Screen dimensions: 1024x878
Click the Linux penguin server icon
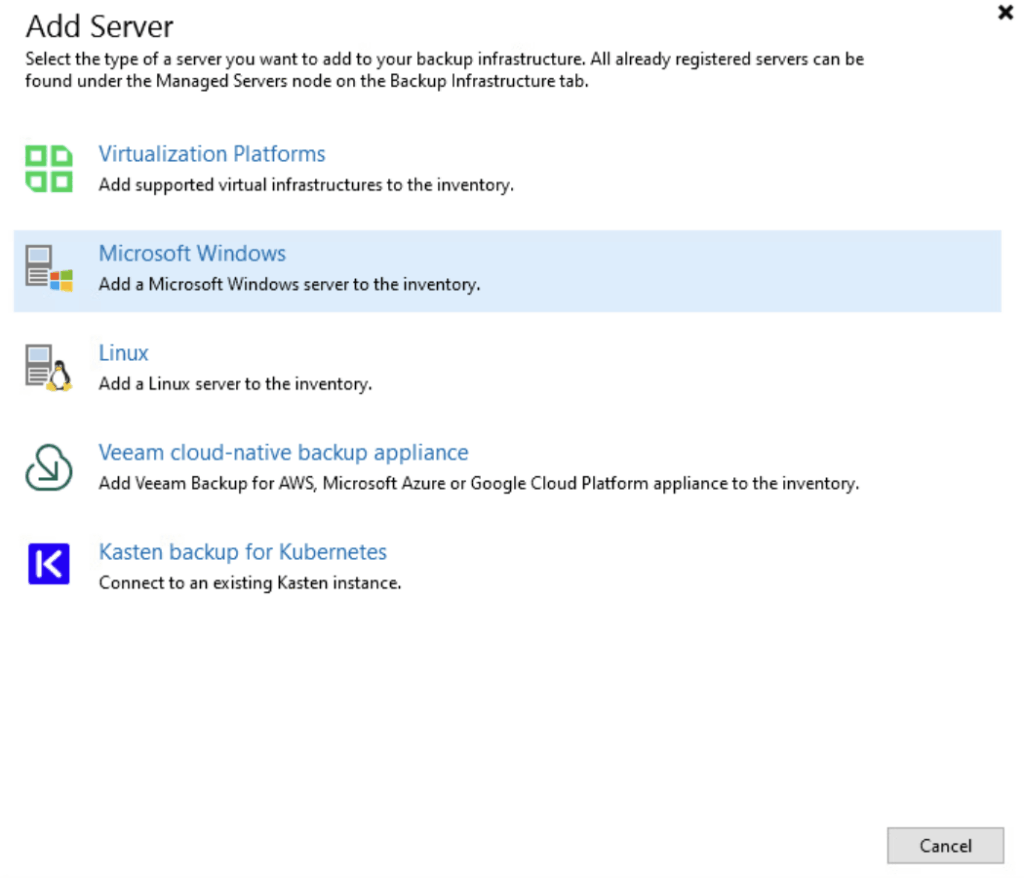pyautogui.click(x=49, y=368)
